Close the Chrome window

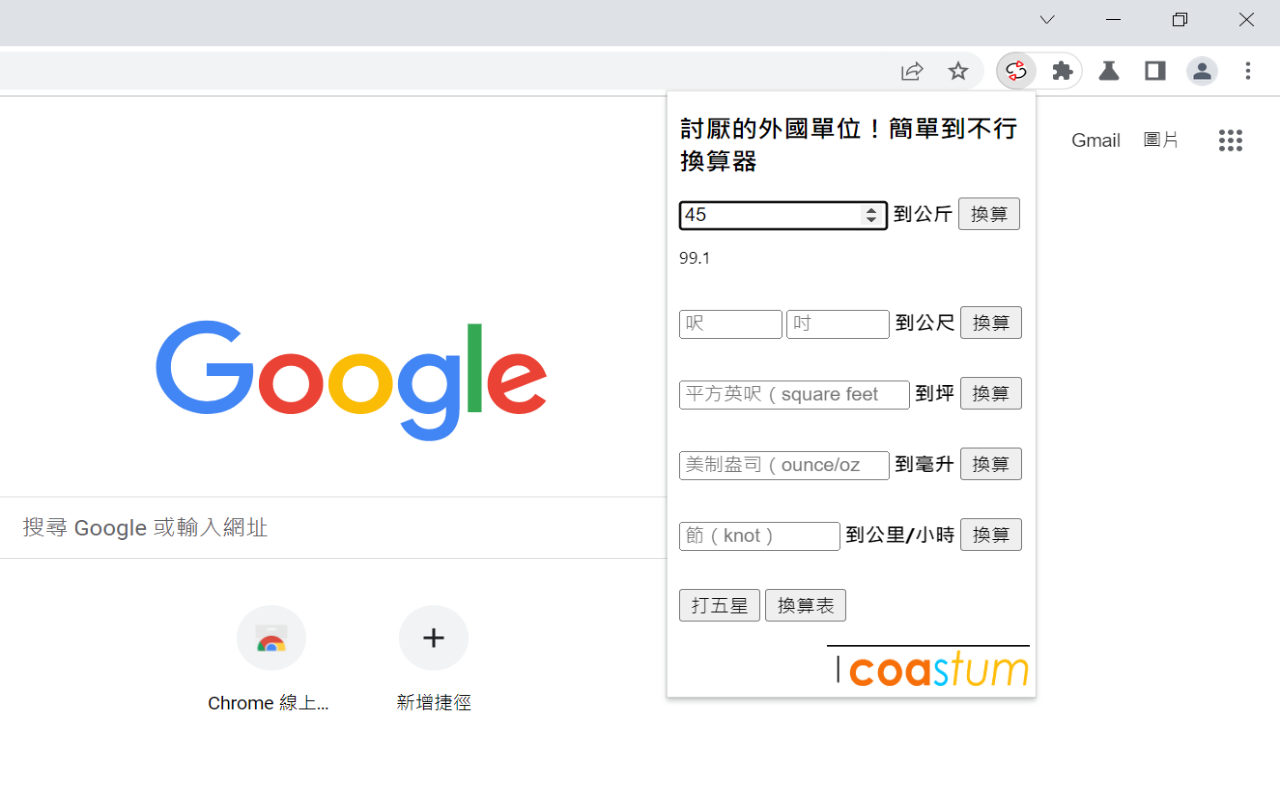[x=1246, y=20]
